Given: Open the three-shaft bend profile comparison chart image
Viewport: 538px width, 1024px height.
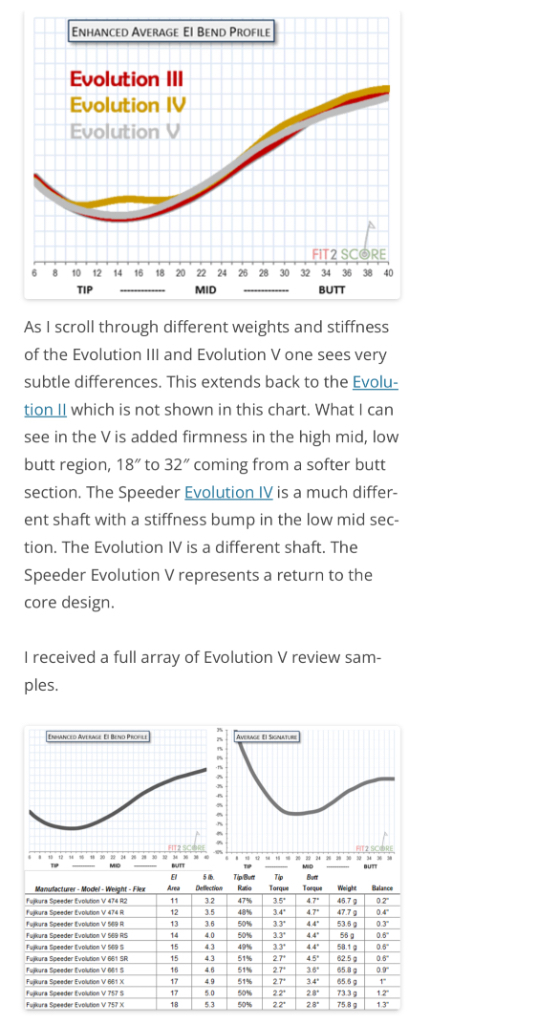Looking at the screenshot, I should 212,155.
